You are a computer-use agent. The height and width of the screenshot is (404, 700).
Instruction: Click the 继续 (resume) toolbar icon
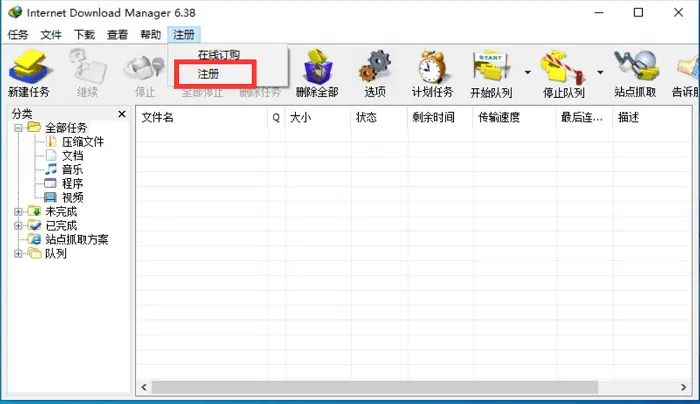[87, 67]
